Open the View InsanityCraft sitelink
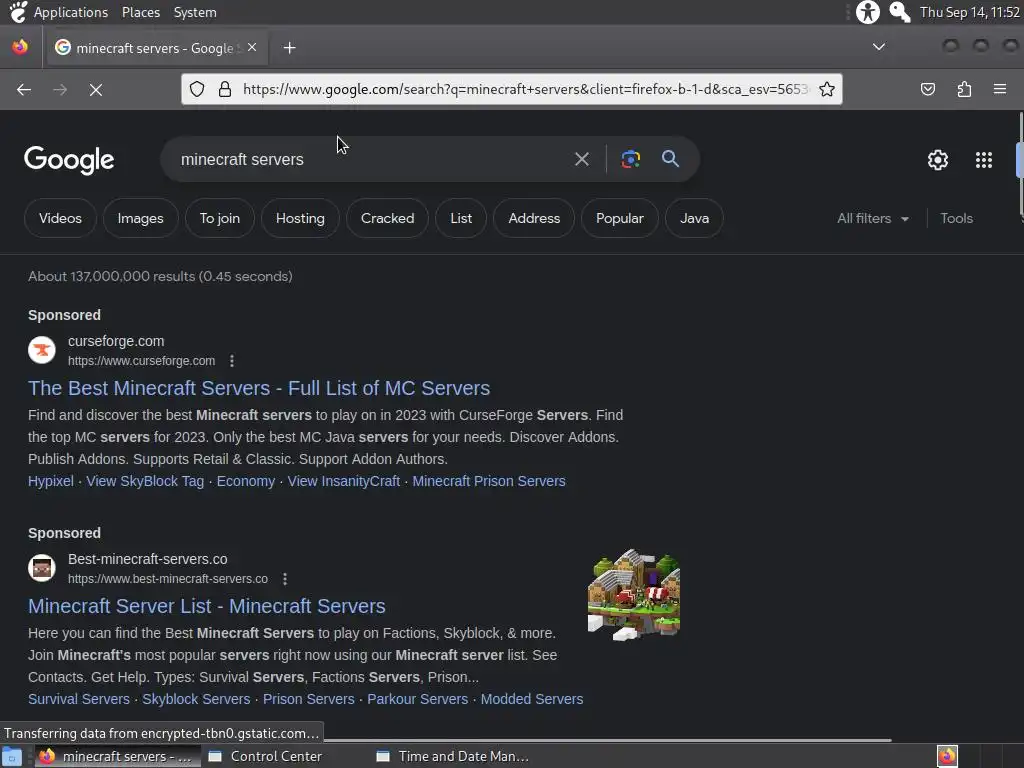Screen dimensions: 1024x768 pos(344,481)
